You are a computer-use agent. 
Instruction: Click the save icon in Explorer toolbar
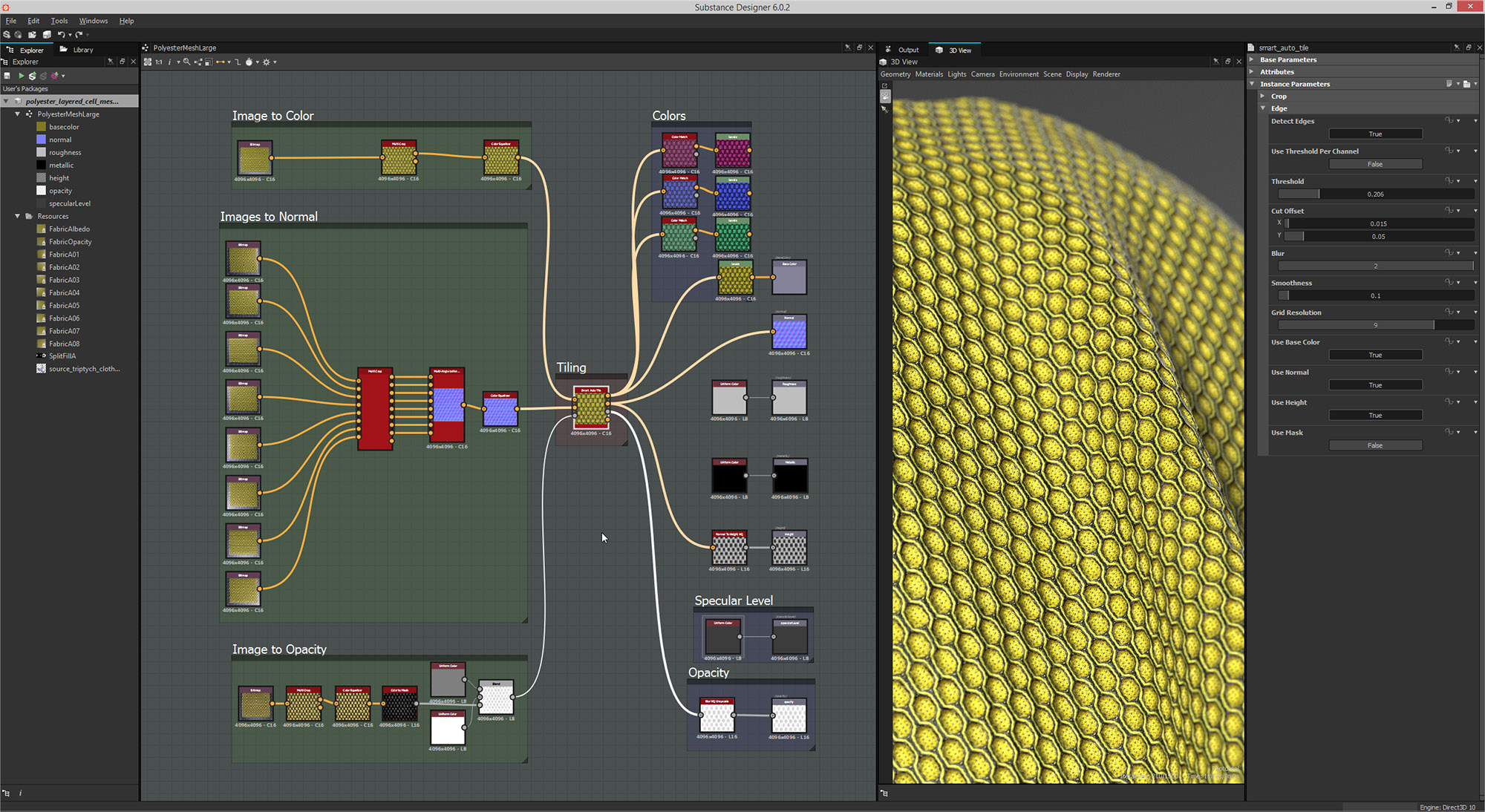pyautogui.click(x=7, y=75)
